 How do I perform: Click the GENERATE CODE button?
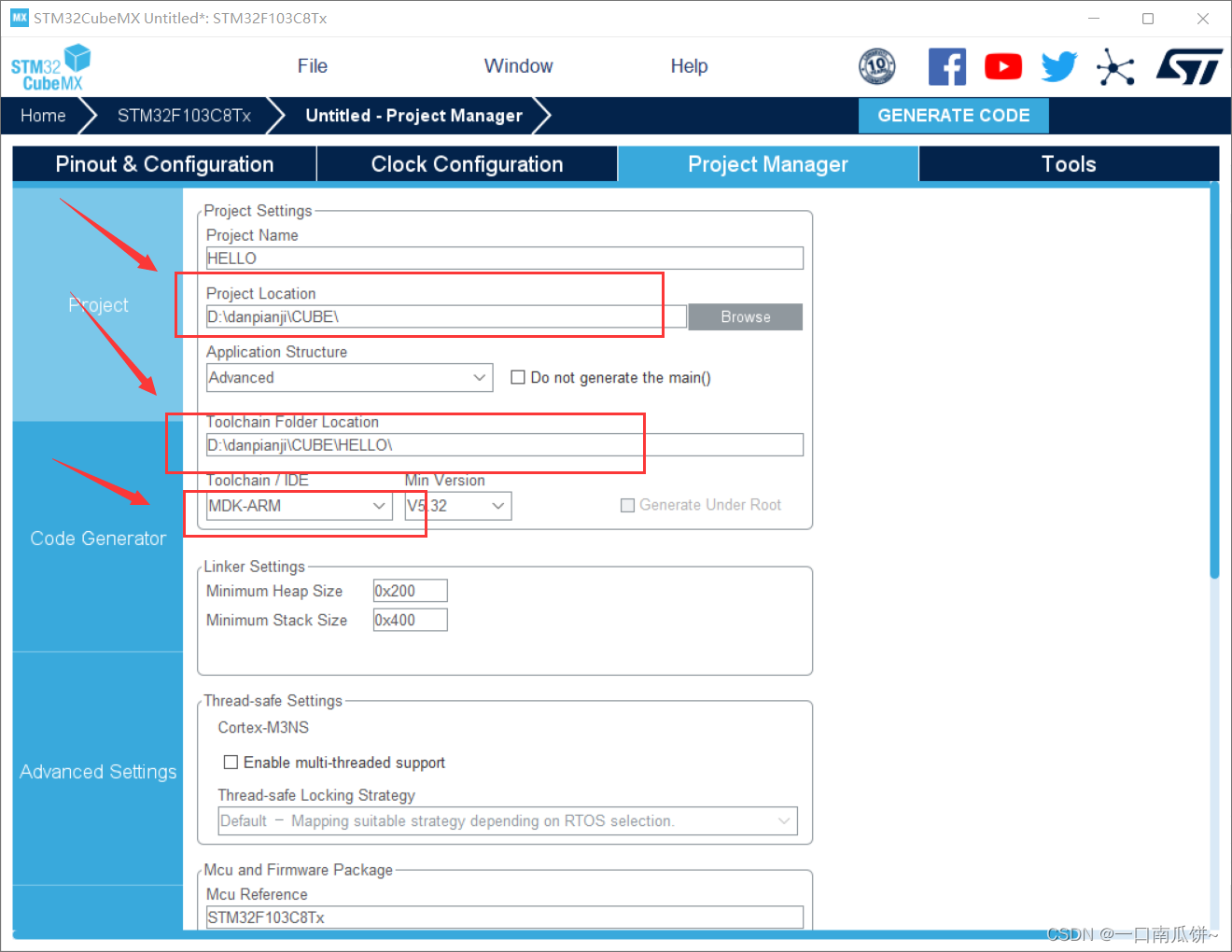954,116
